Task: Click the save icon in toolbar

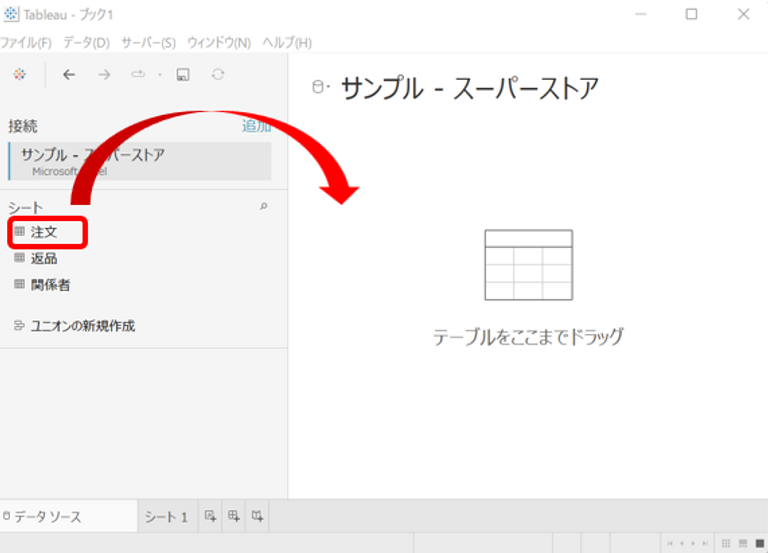Action: tap(183, 74)
